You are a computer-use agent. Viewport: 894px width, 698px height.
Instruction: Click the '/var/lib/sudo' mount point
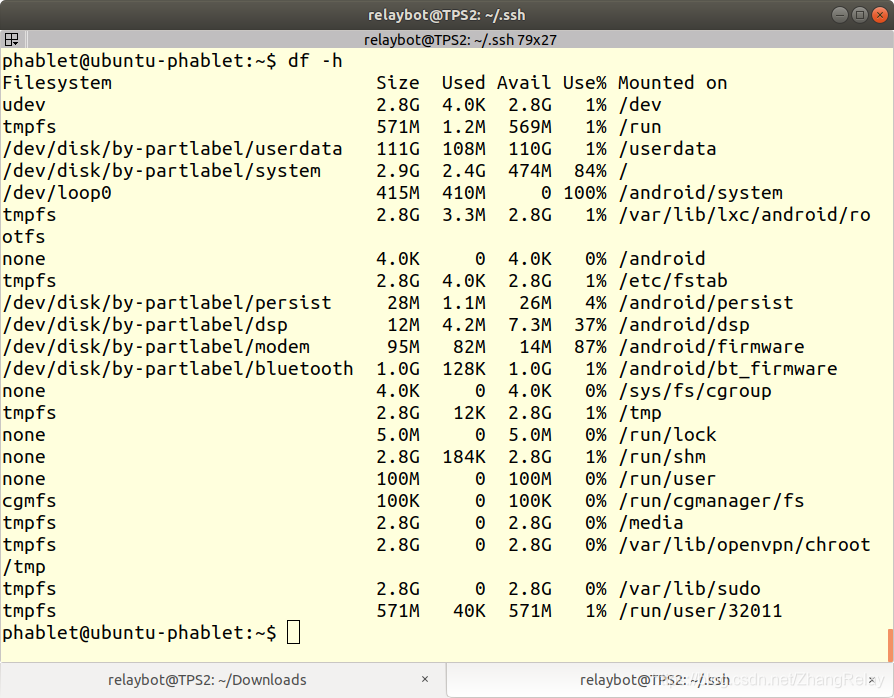(689, 589)
